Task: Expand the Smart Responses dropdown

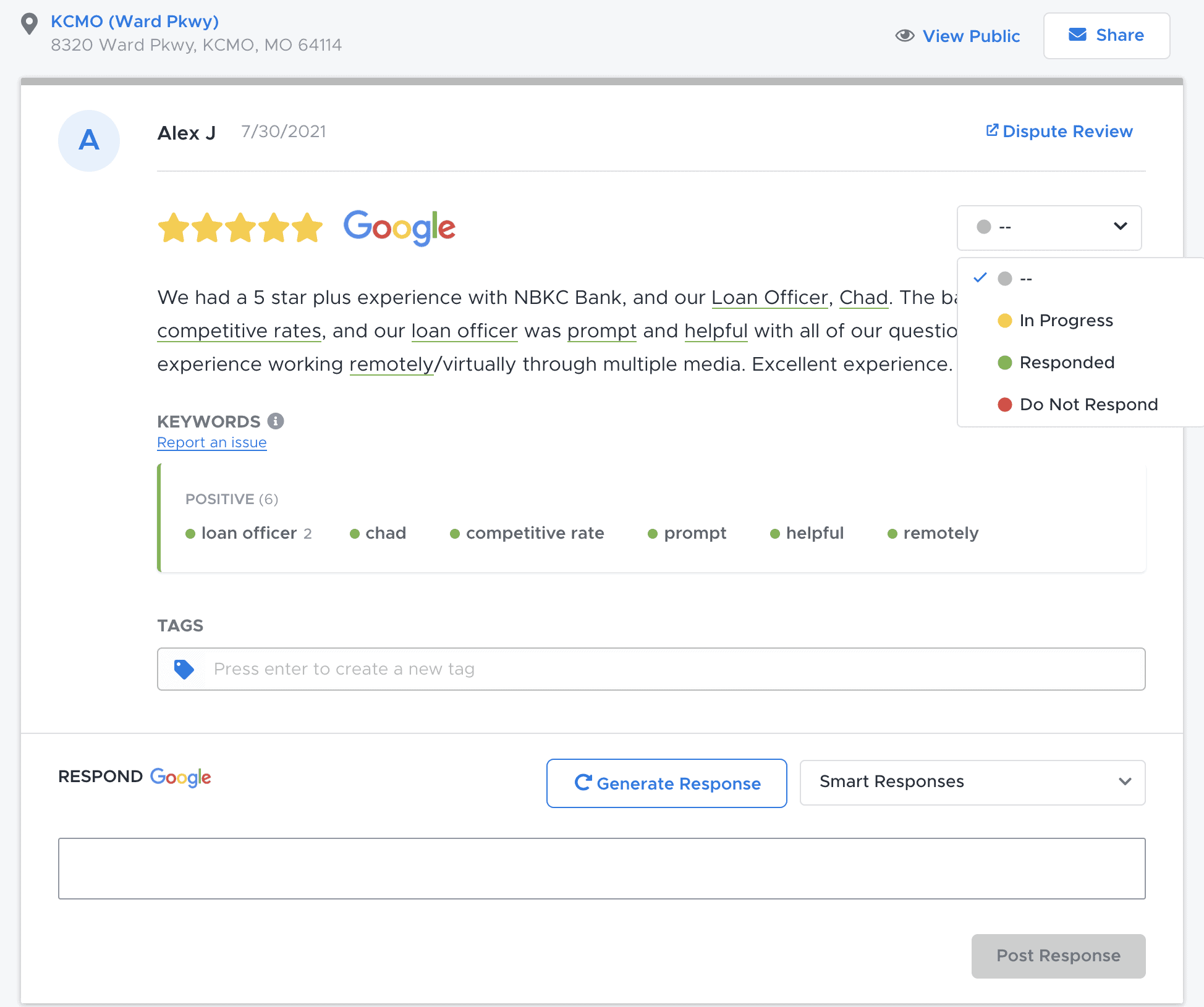Action: tap(972, 782)
